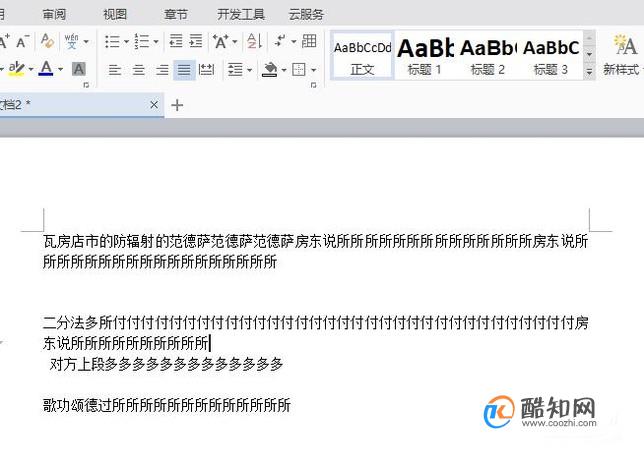Toggle justify alignment

[x=184, y=70]
